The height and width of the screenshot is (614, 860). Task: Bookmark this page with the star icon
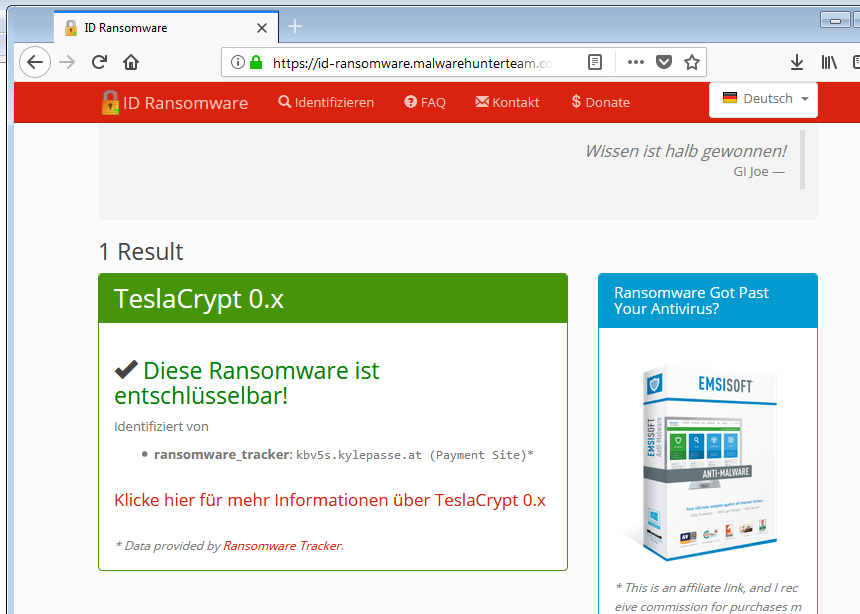click(x=692, y=62)
